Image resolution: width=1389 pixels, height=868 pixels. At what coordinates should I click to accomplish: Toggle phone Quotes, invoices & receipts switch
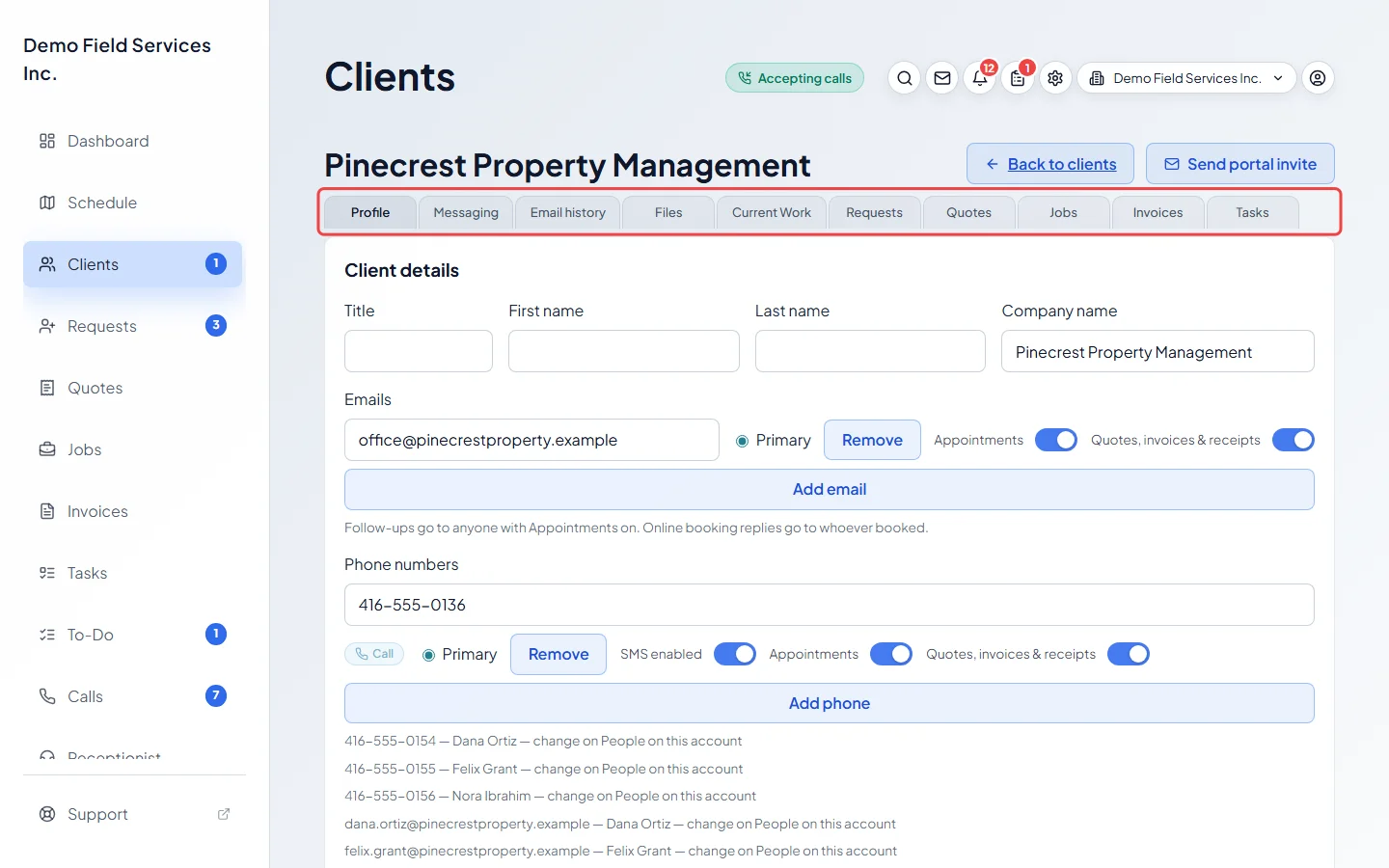(1129, 654)
